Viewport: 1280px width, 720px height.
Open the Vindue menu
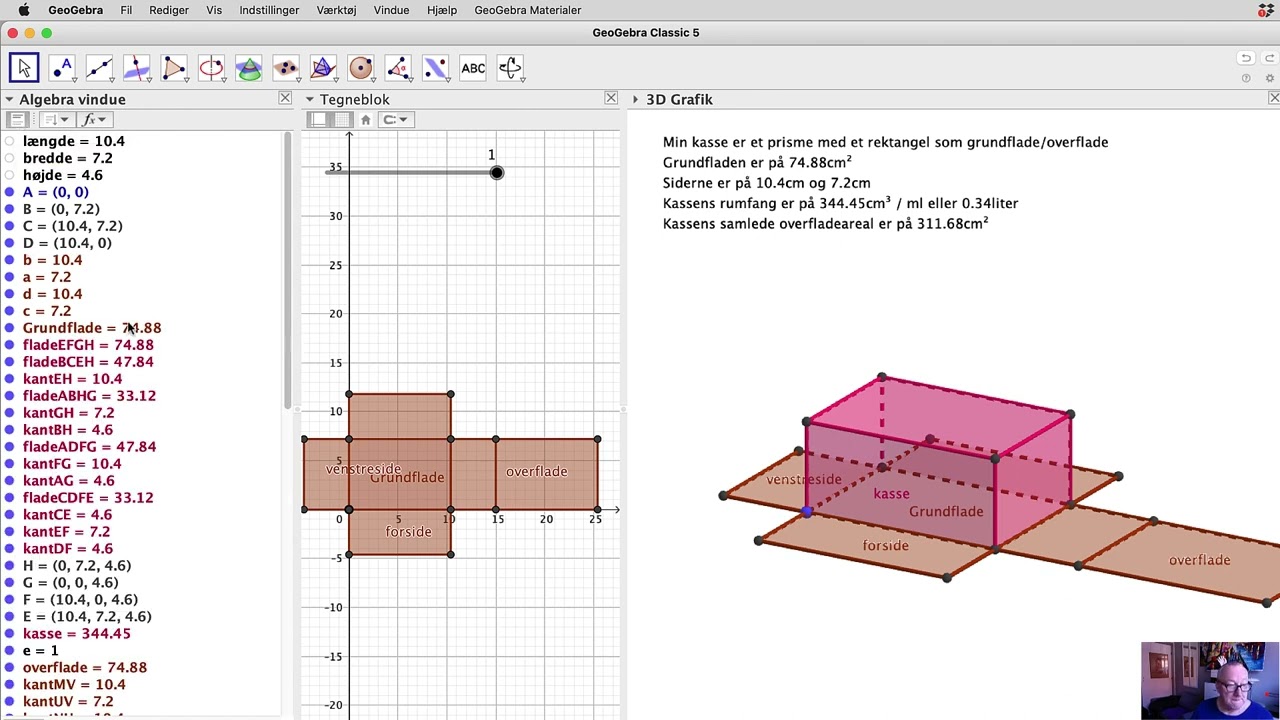coord(391,10)
